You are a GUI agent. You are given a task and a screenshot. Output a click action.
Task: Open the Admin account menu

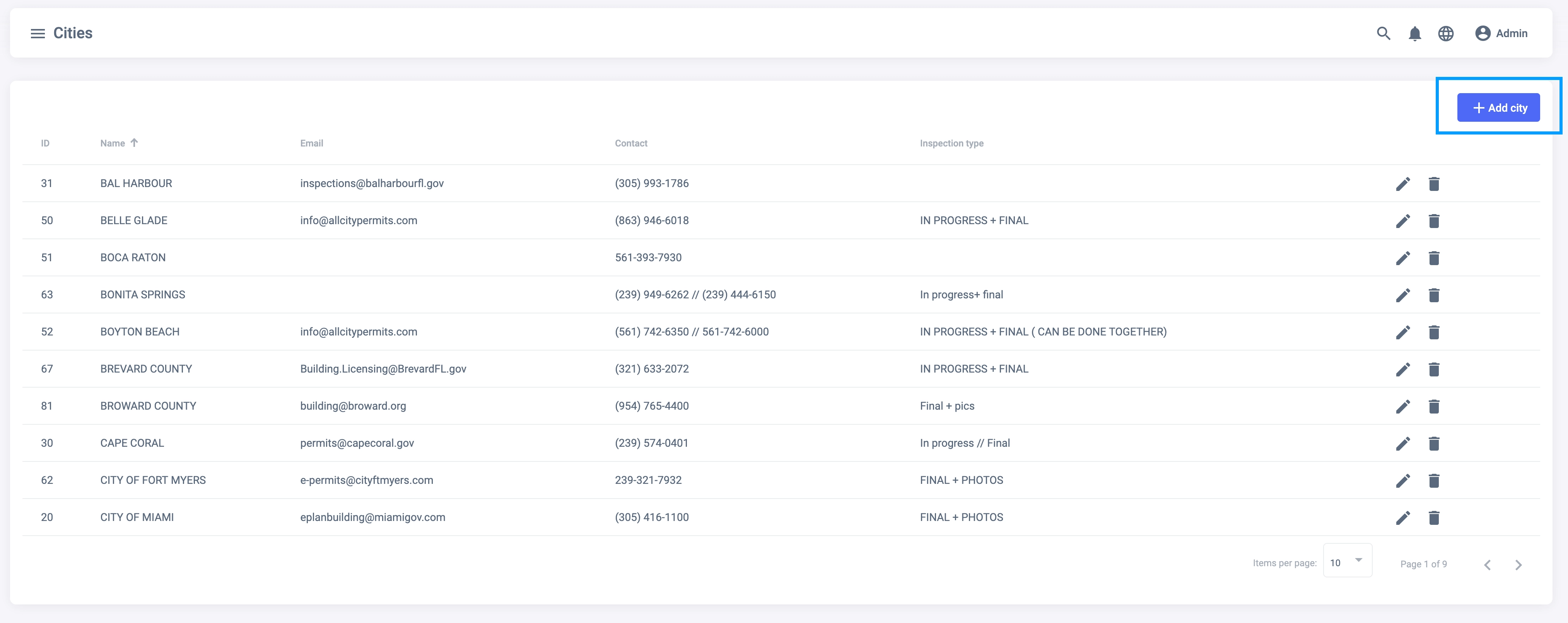click(1501, 34)
